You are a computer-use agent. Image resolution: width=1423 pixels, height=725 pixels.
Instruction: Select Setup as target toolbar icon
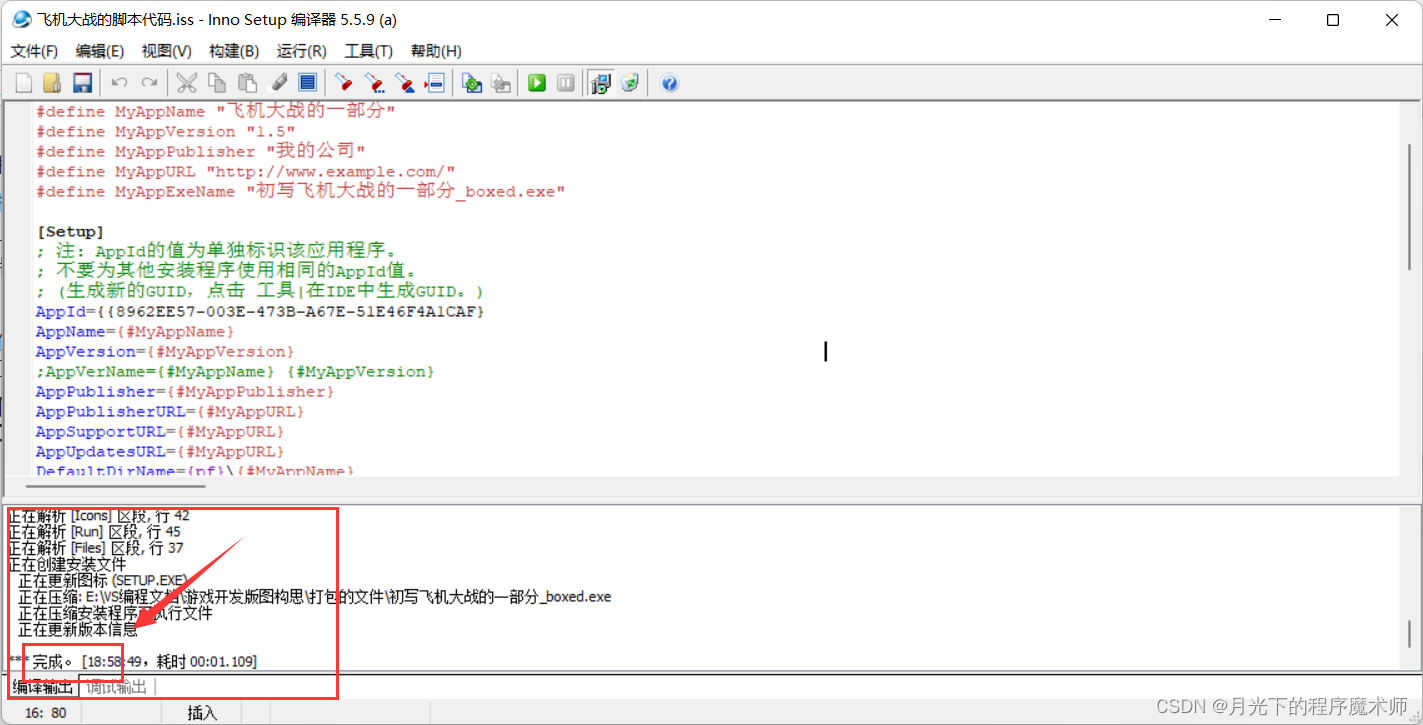pyautogui.click(x=600, y=83)
